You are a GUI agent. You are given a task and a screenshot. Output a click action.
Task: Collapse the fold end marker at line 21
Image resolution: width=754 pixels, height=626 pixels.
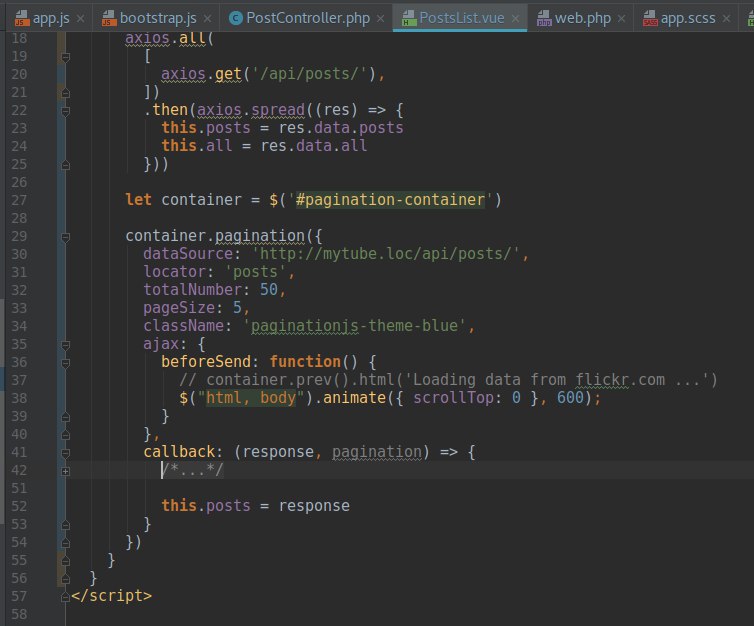tap(66, 93)
